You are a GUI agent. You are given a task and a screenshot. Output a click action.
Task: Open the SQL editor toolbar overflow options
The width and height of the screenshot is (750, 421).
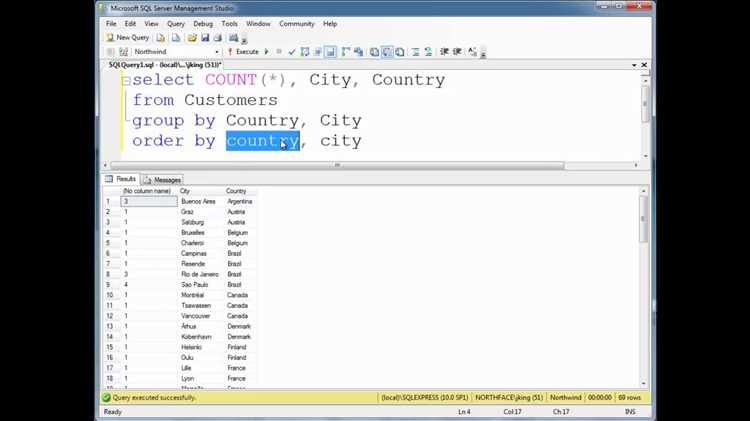[x=483, y=54]
